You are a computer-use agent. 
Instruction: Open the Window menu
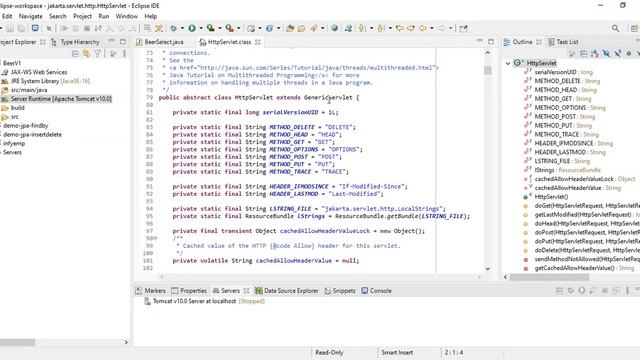tap(127, 16)
